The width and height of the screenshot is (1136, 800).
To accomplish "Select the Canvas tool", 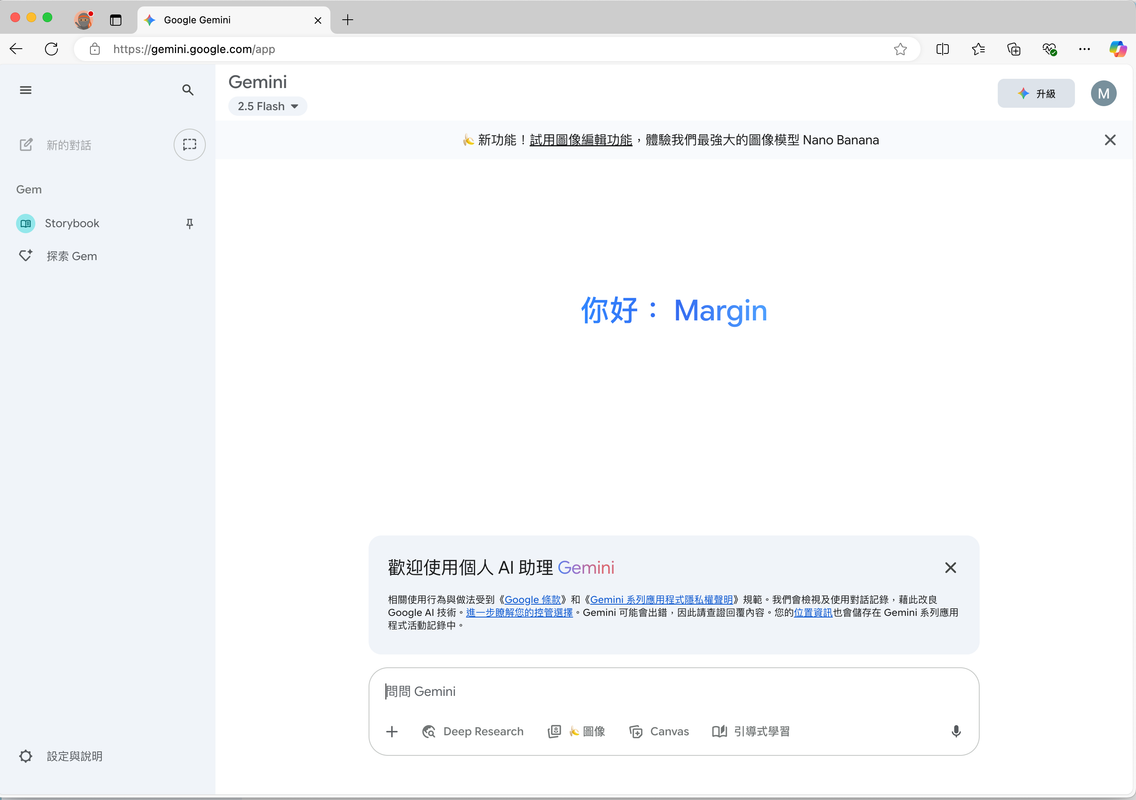I will coord(659,732).
